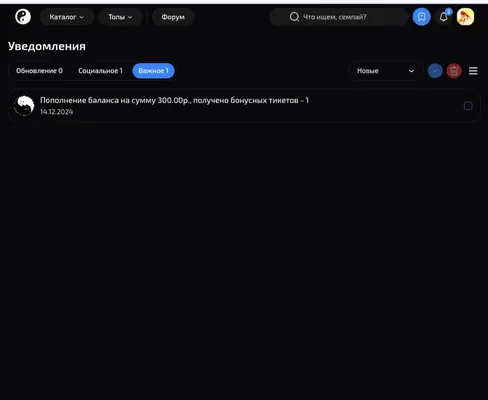
Task: Click the Уведомления page heading
Action: tap(47, 46)
